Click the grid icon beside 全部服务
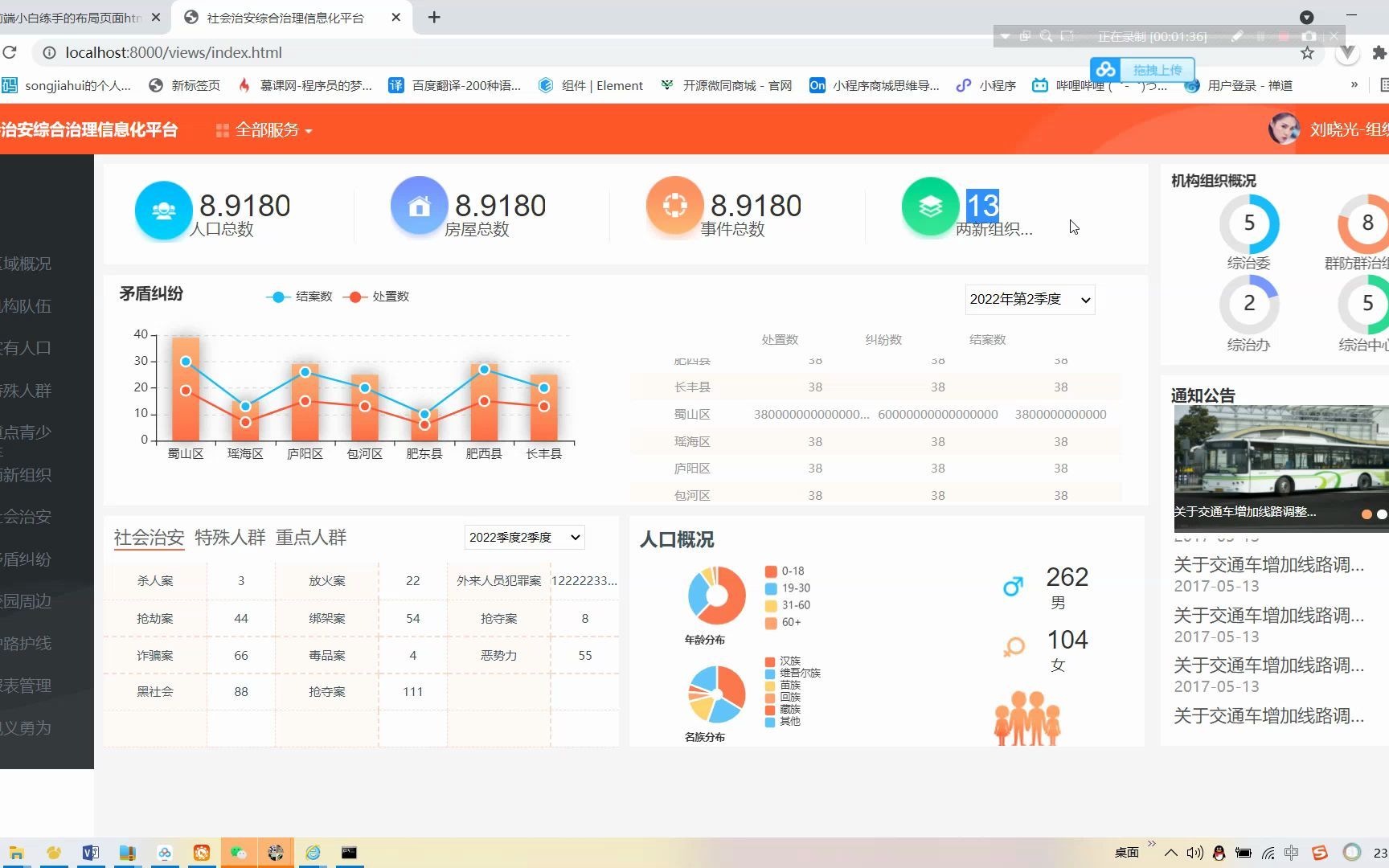1389x868 pixels. (223, 130)
